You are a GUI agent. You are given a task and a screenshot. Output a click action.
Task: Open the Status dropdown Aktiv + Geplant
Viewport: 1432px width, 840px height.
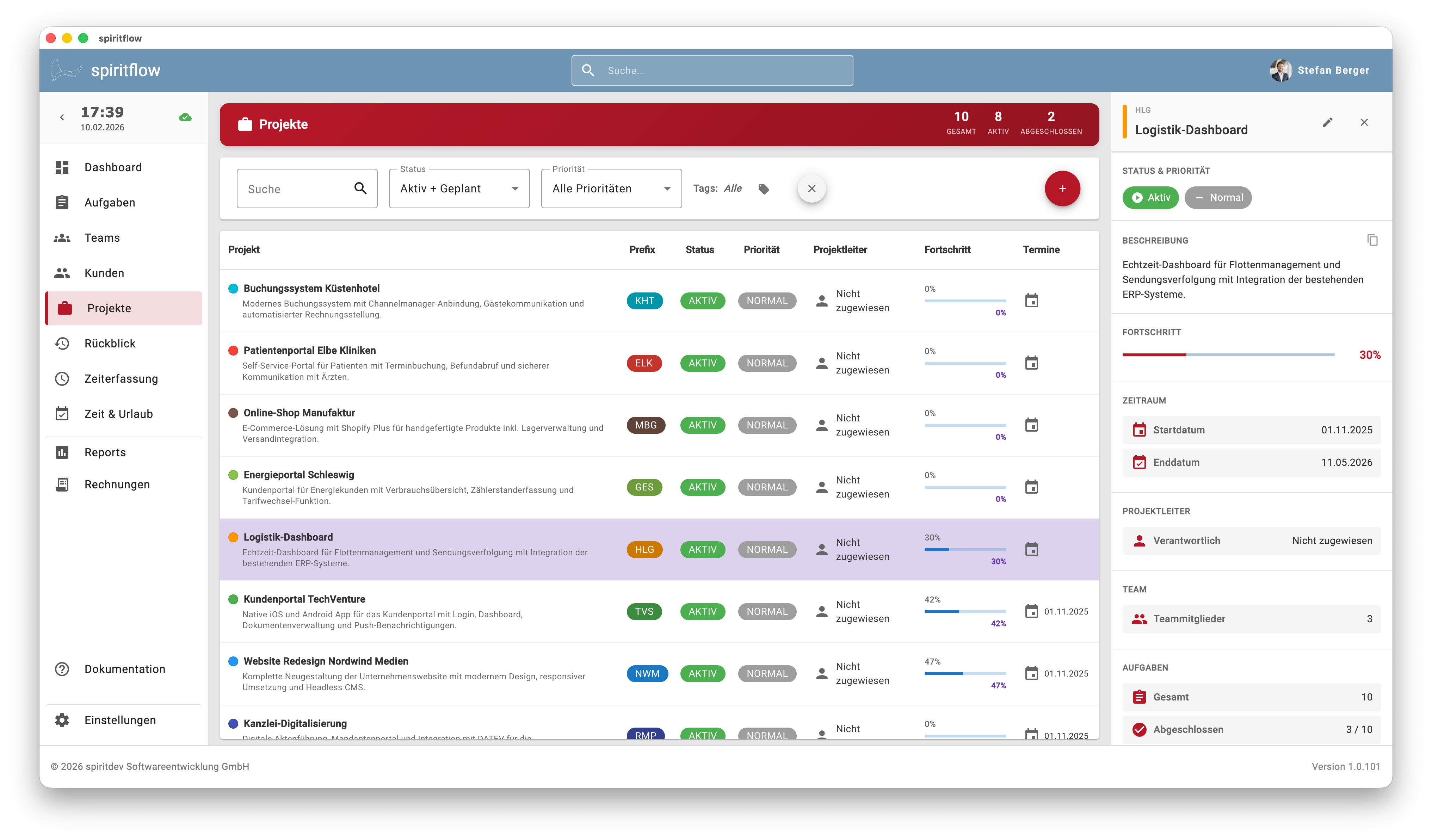[x=458, y=189]
